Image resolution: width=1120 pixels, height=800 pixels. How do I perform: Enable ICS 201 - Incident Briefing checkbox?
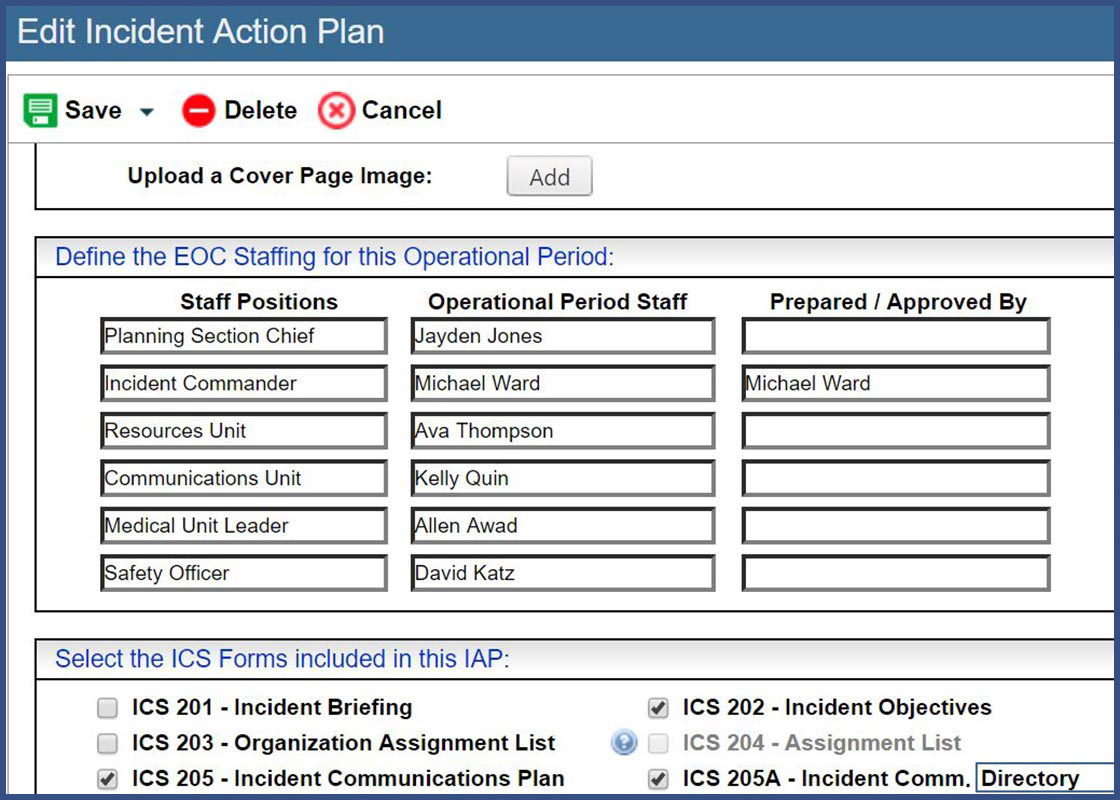coord(107,709)
